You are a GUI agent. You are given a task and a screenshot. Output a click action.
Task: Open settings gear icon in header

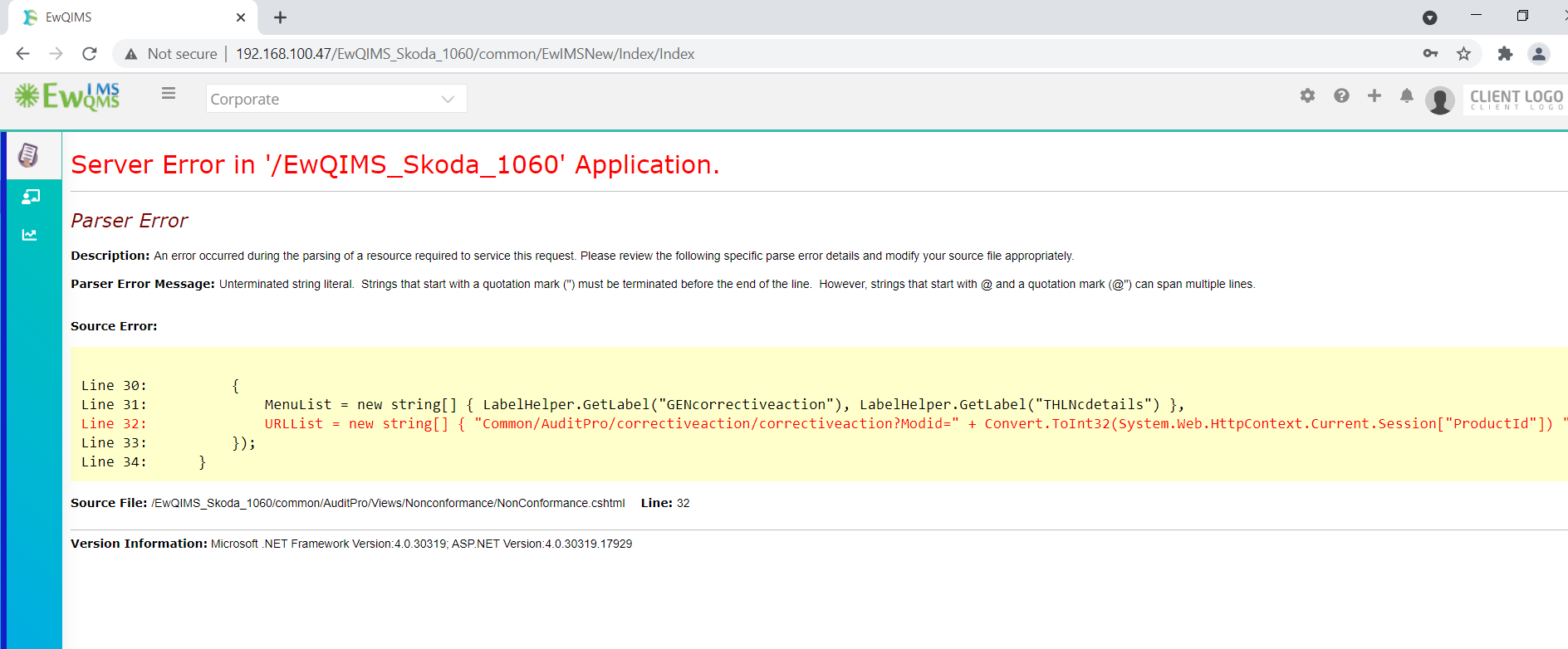(1307, 95)
